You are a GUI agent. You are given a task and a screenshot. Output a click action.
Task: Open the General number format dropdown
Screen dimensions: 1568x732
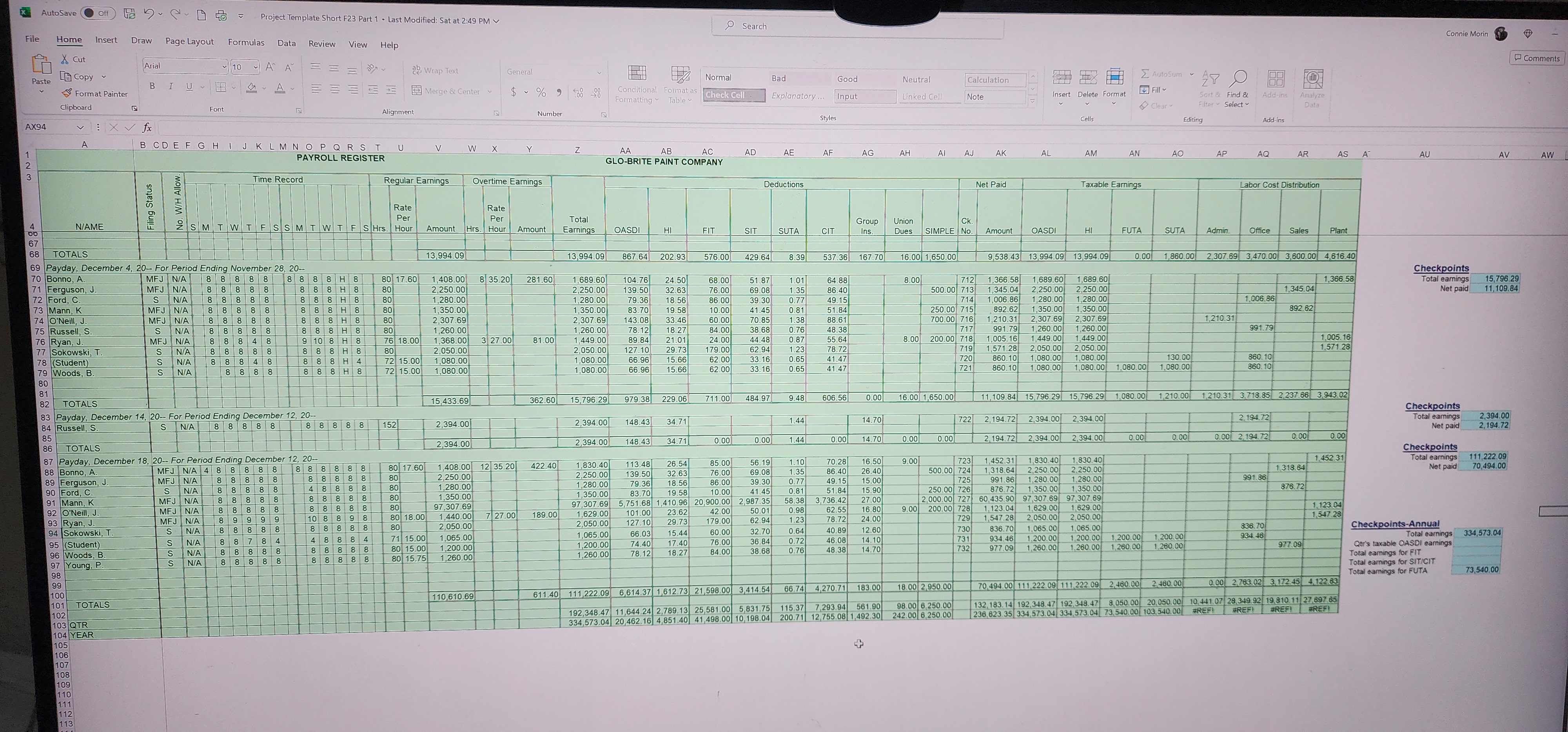(x=599, y=72)
